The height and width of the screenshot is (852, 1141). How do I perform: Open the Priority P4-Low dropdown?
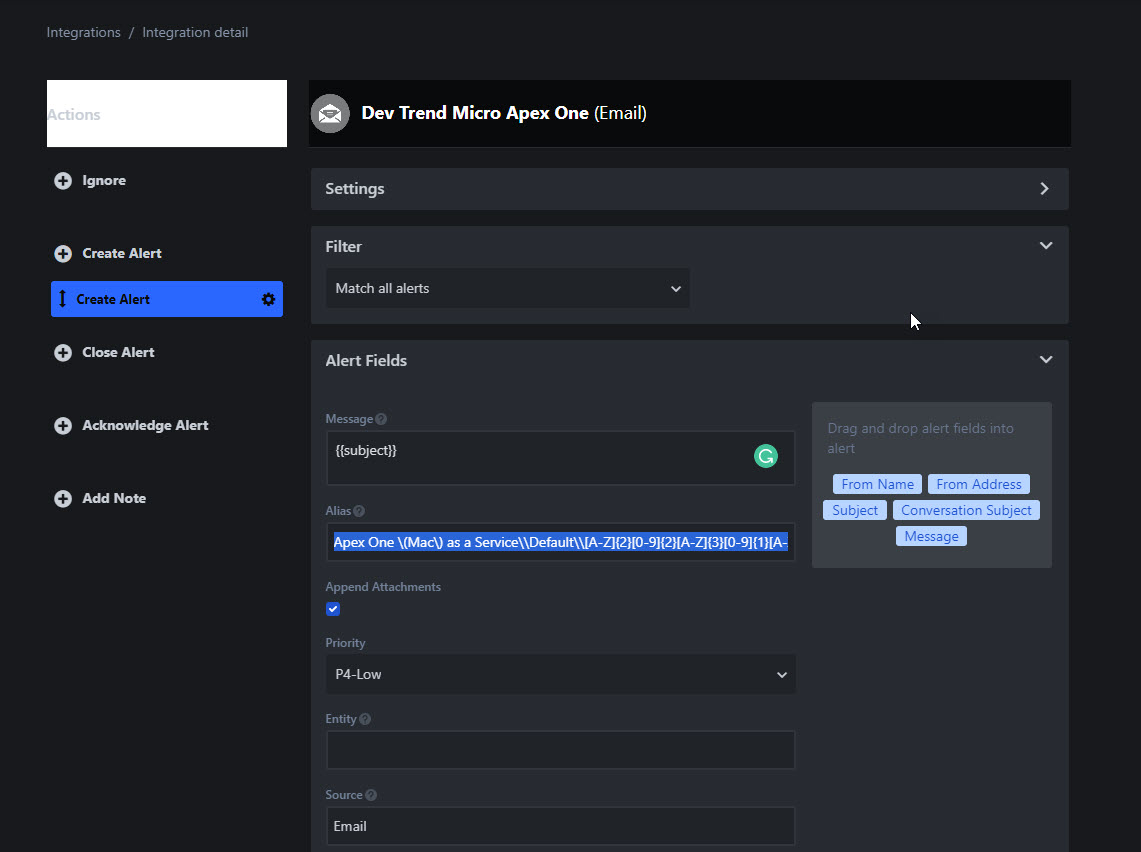click(x=560, y=674)
